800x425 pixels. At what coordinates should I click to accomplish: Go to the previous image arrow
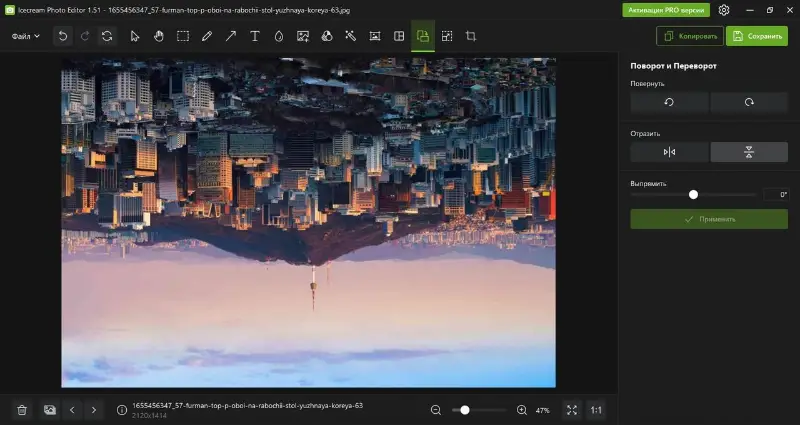pos(72,410)
